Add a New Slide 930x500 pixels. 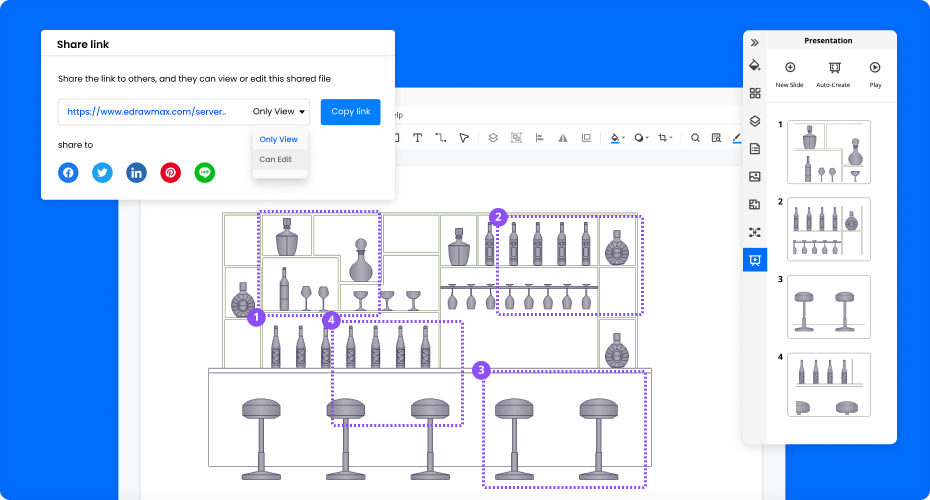tap(789, 74)
